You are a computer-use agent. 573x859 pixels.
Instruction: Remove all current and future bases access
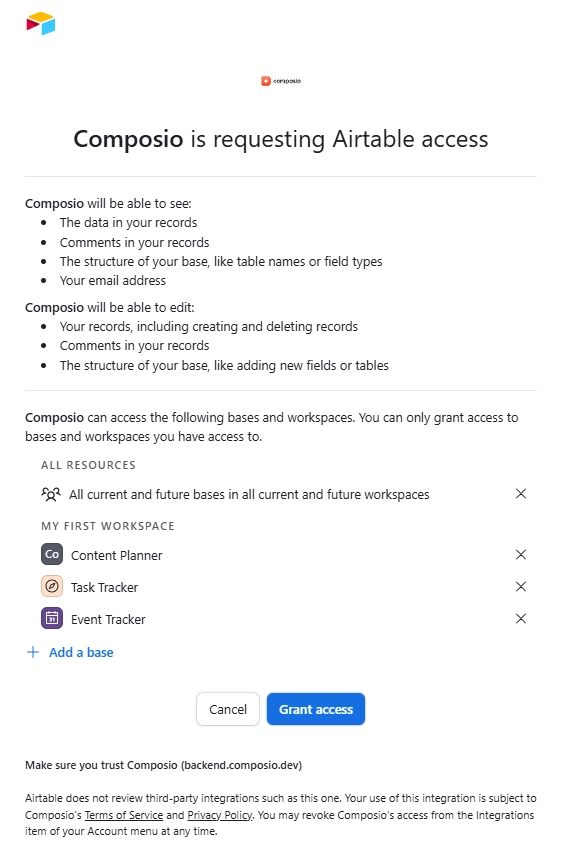click(521, 494)
